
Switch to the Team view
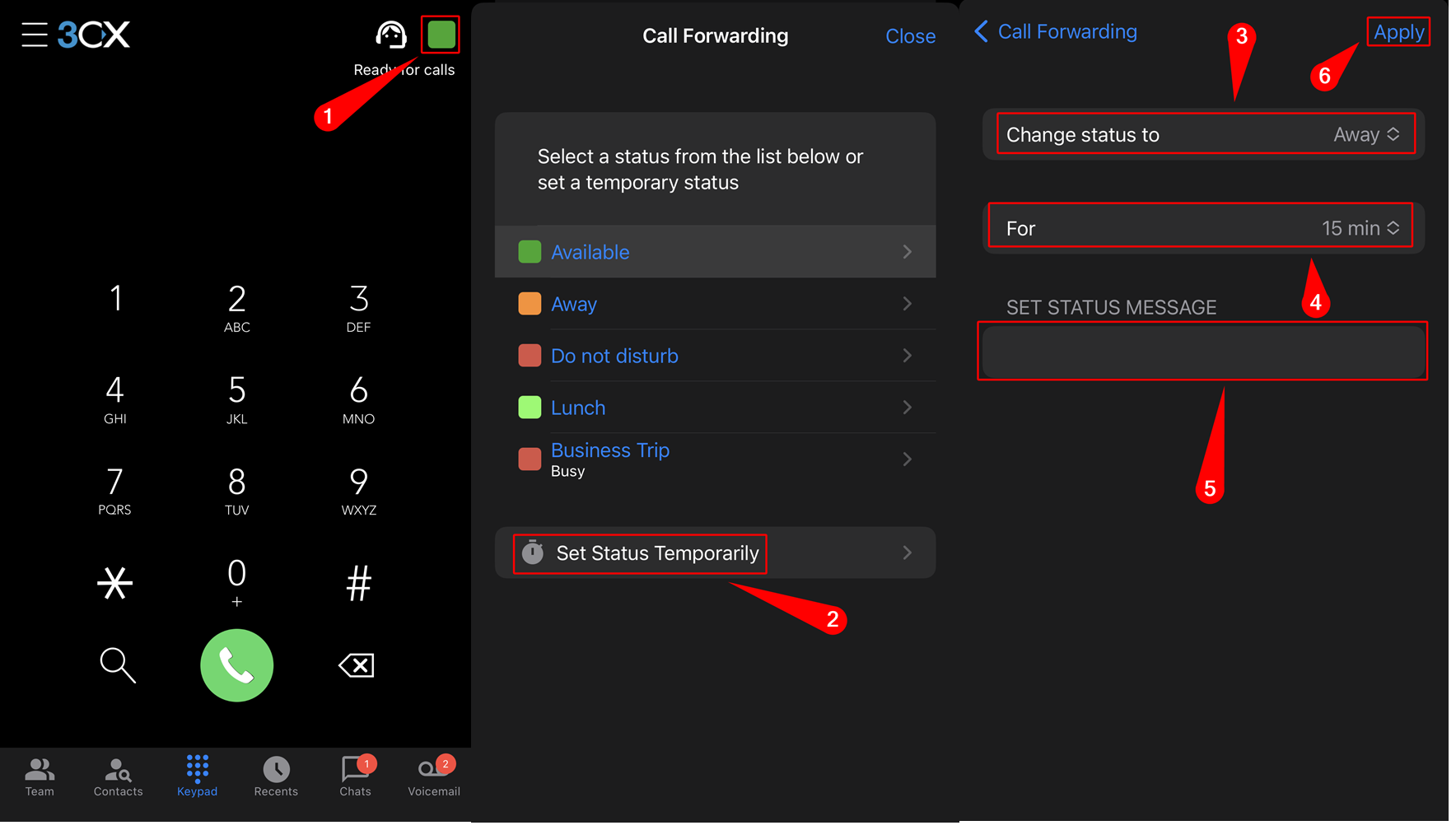point(39,775)
